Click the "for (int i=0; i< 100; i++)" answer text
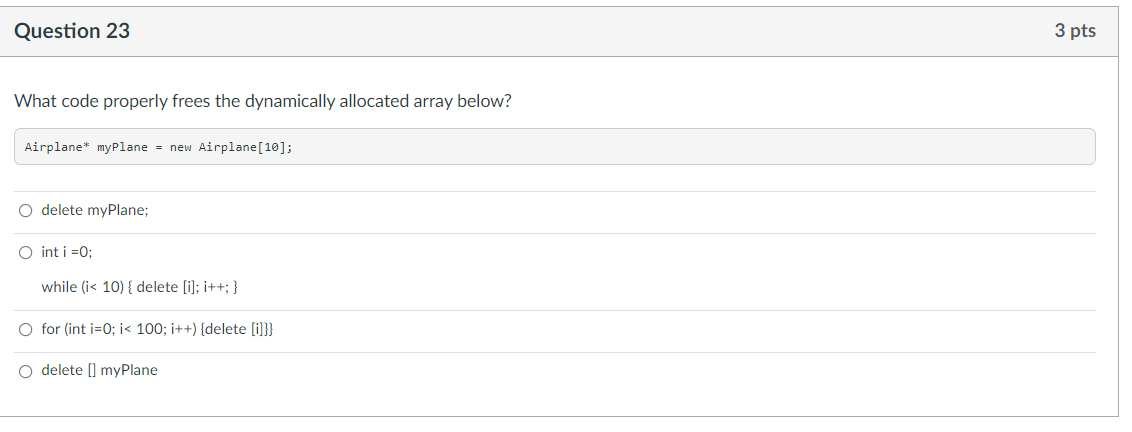This screenshot has height=432, width=1132. pos(157,329)
